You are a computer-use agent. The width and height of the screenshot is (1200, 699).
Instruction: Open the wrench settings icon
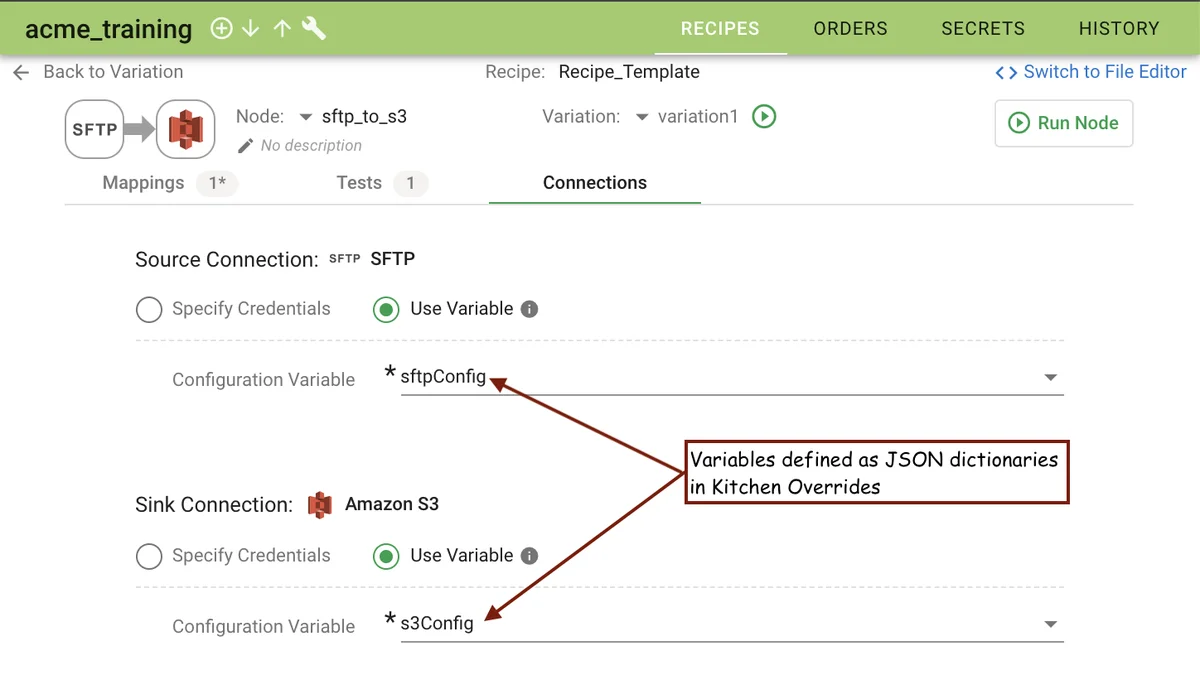point(314,29)
